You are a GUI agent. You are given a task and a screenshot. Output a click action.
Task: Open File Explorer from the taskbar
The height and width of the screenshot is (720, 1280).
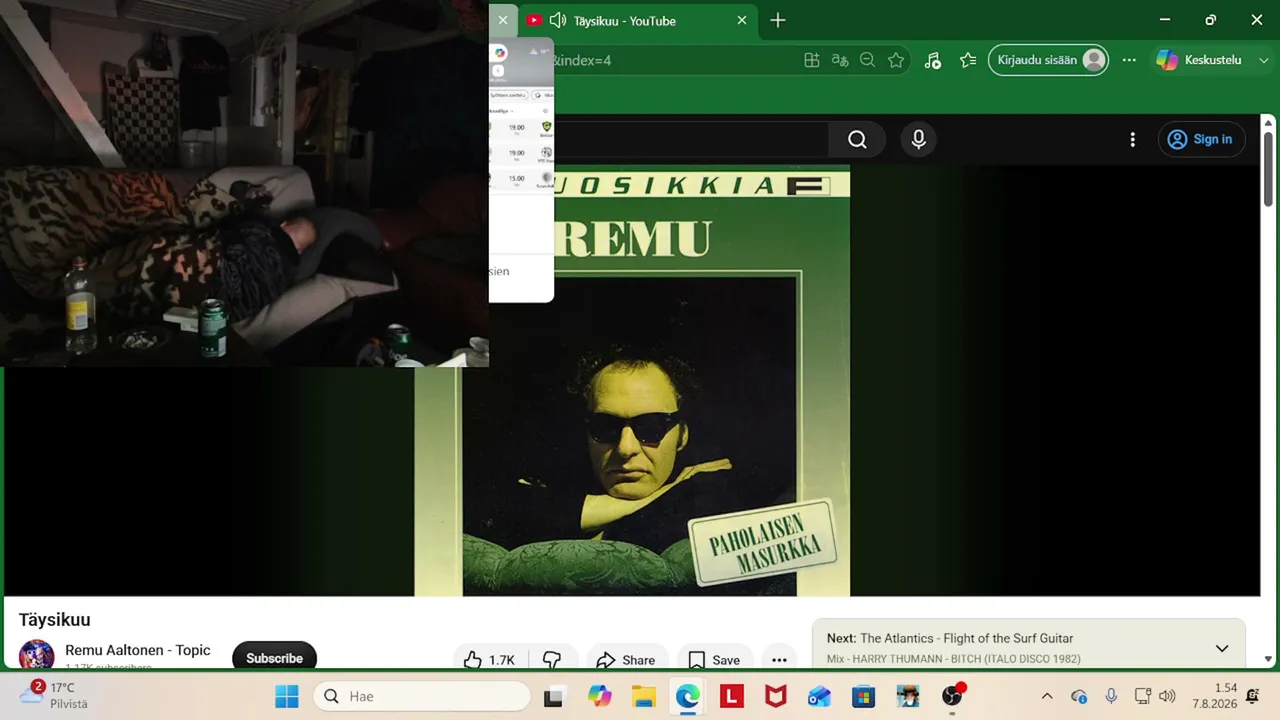(643, 696)
